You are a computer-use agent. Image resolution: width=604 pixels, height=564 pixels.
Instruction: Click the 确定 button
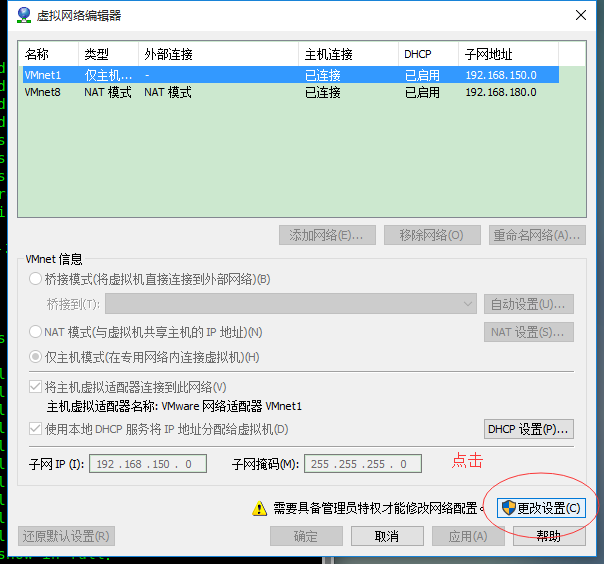[306, 536]
